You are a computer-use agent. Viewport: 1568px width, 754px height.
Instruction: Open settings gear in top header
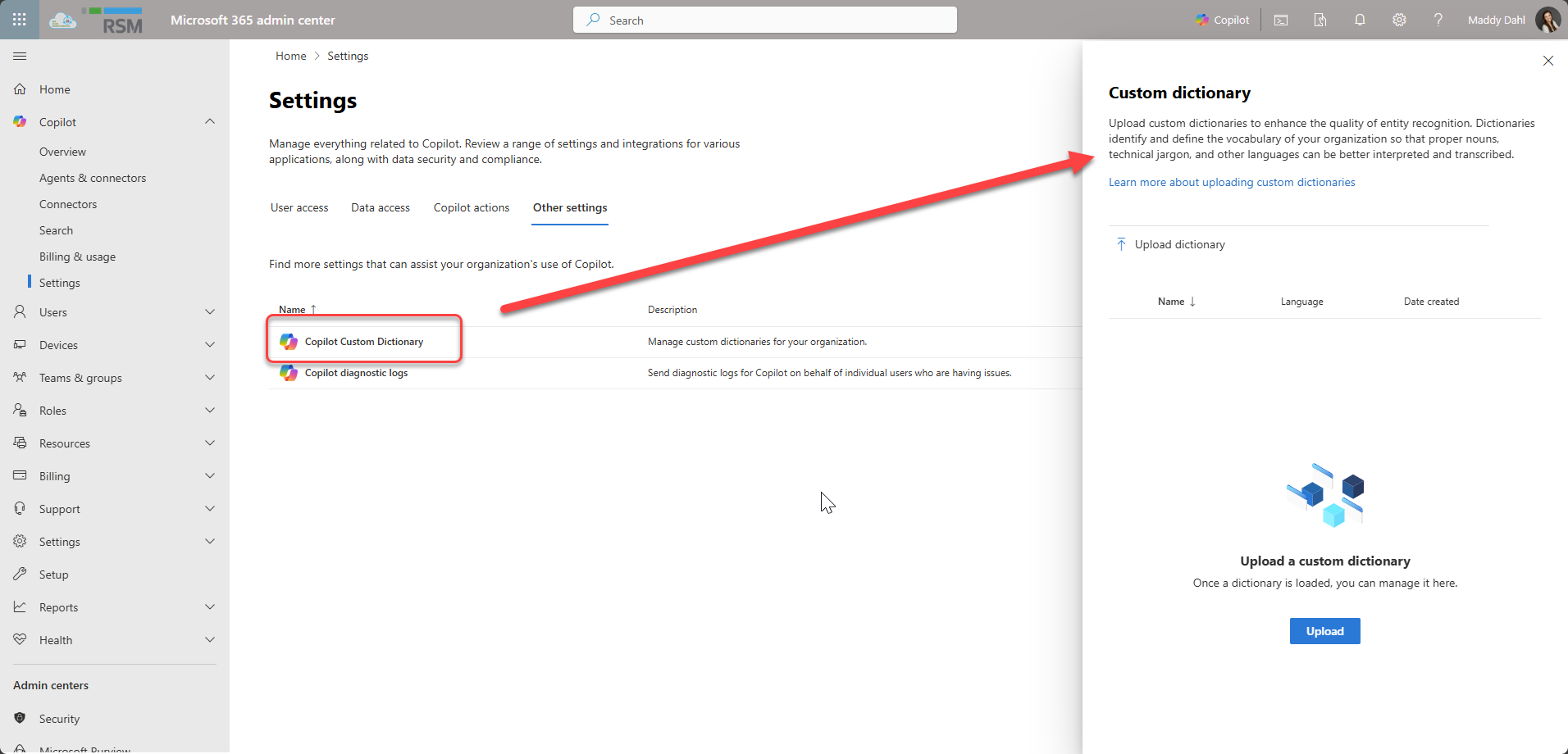click(1399, 20)
